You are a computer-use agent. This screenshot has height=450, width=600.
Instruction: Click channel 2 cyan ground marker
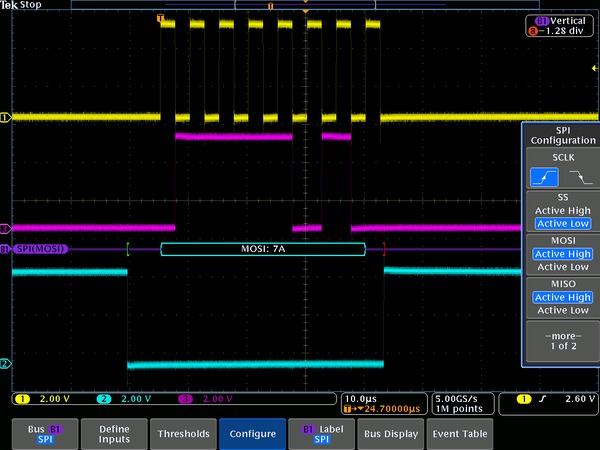pos(5,363)
